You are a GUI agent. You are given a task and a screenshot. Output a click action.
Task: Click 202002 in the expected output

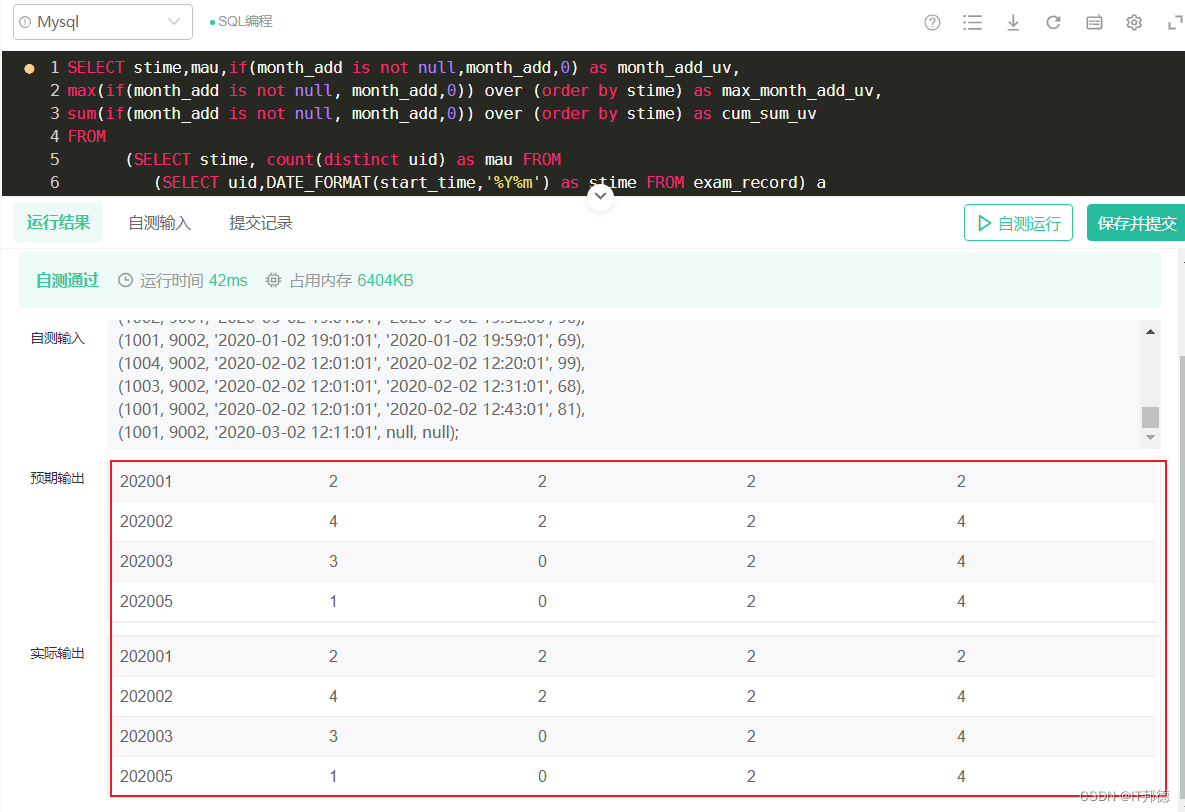(146, 522)
